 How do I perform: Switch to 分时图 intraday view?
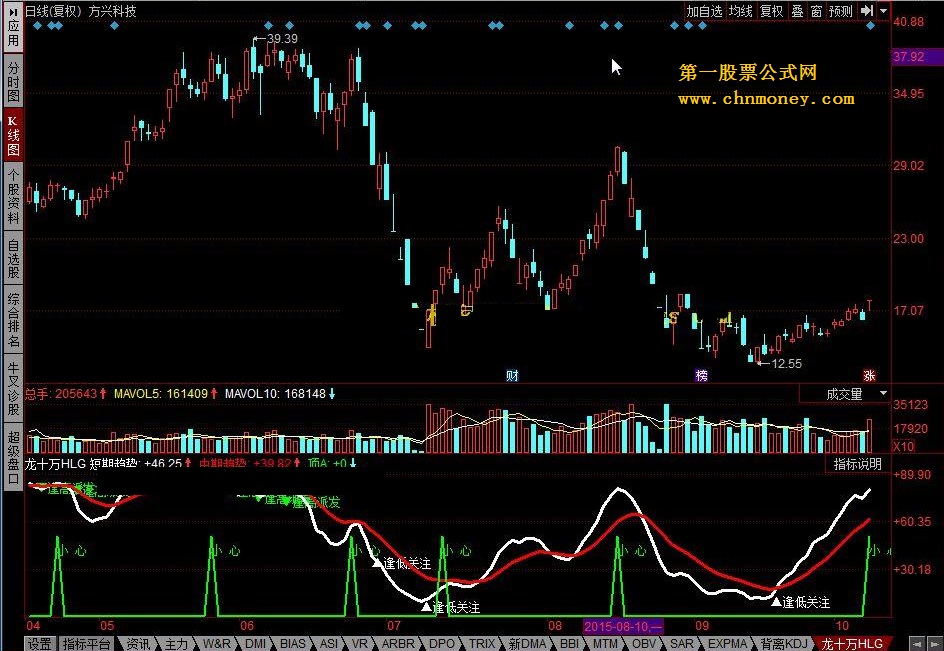tap(13, 82)
